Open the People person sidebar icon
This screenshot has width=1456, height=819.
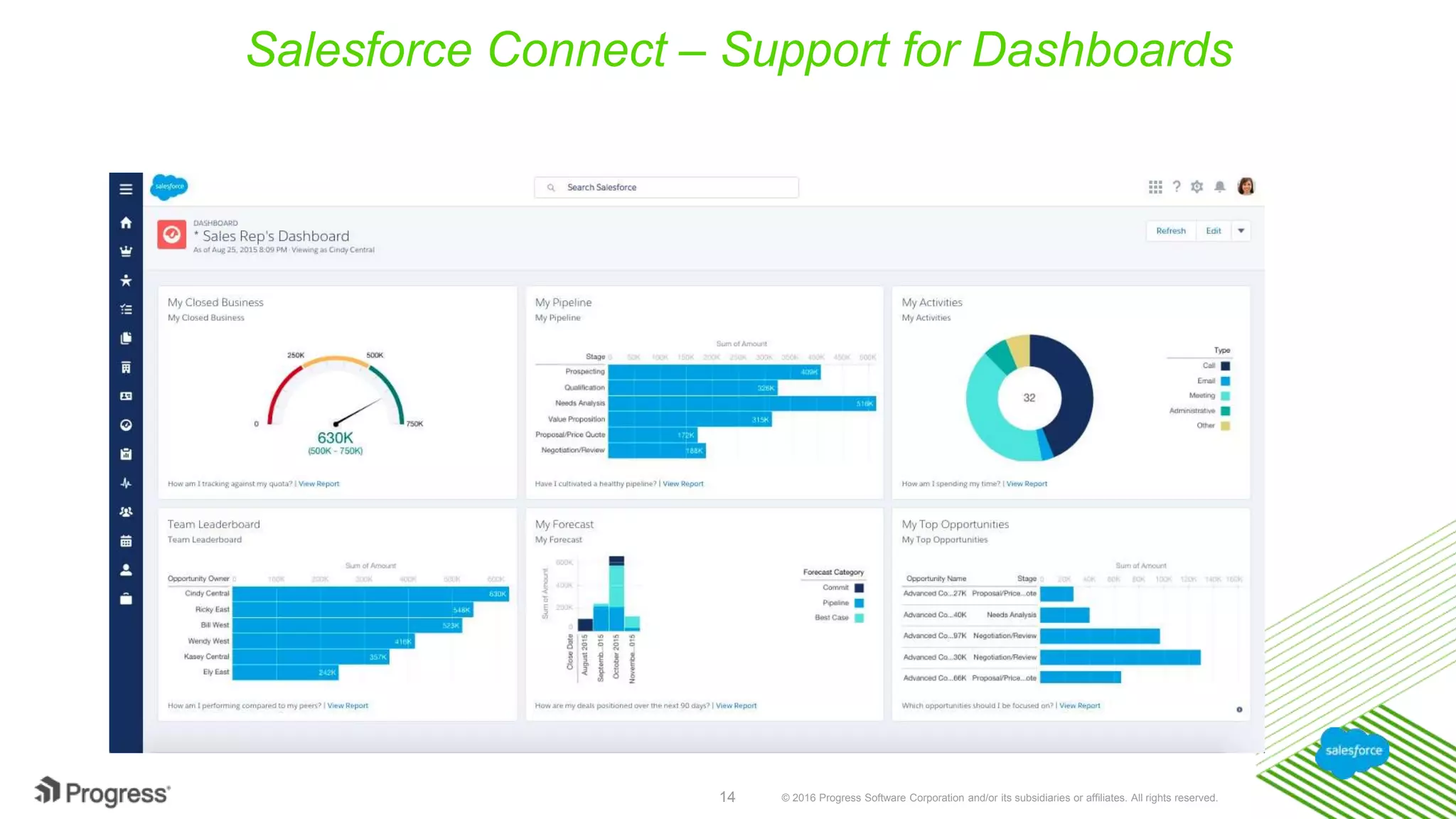tap(126, 569)
